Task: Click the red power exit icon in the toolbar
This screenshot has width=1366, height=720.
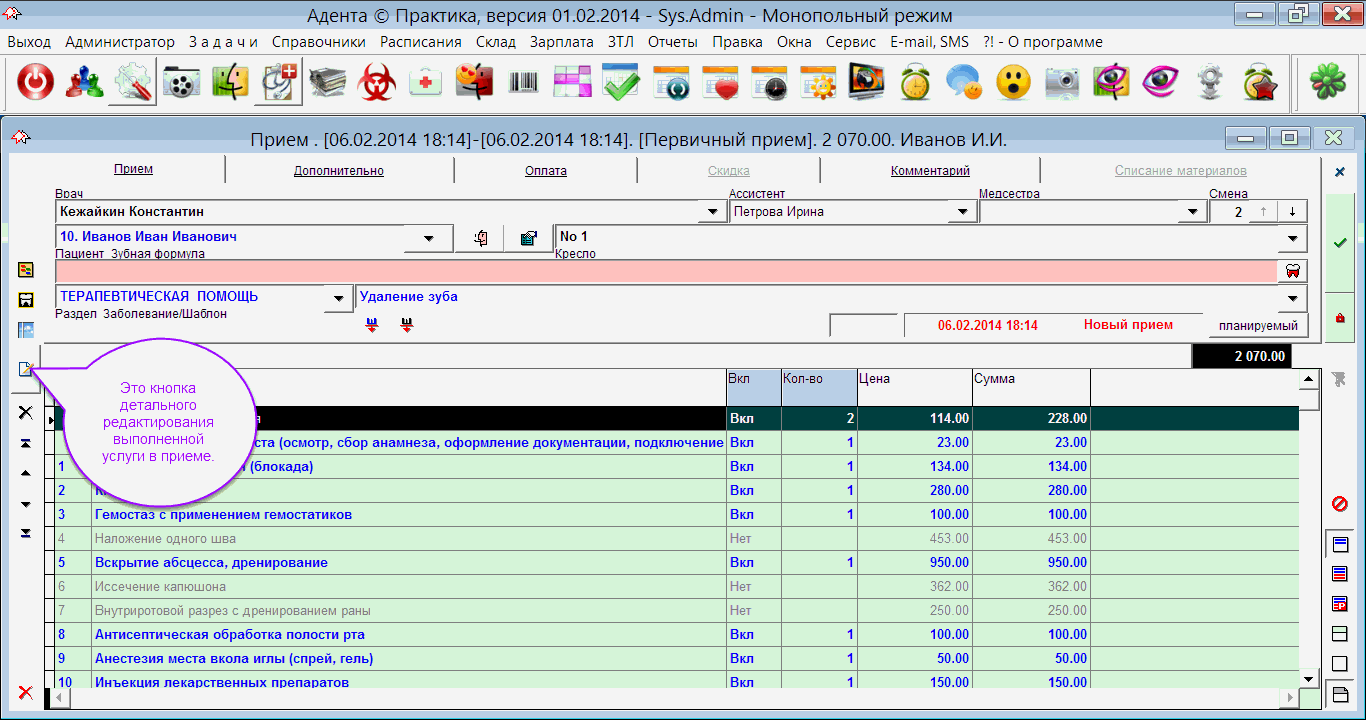Action: (x=36, y=83)
